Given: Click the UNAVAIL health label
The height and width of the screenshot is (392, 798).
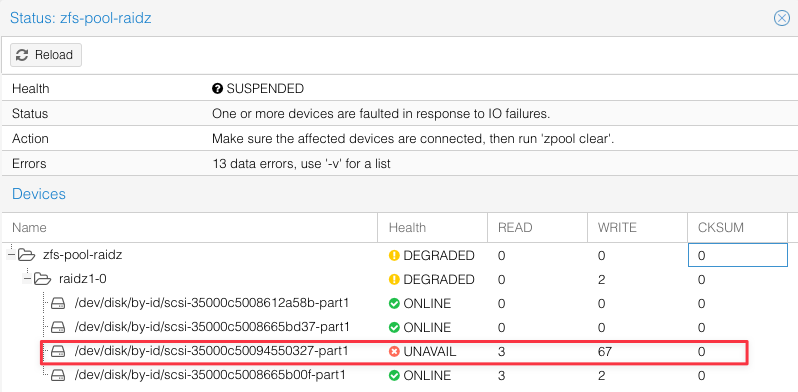Looking at the screenshot, I should 430,352.
